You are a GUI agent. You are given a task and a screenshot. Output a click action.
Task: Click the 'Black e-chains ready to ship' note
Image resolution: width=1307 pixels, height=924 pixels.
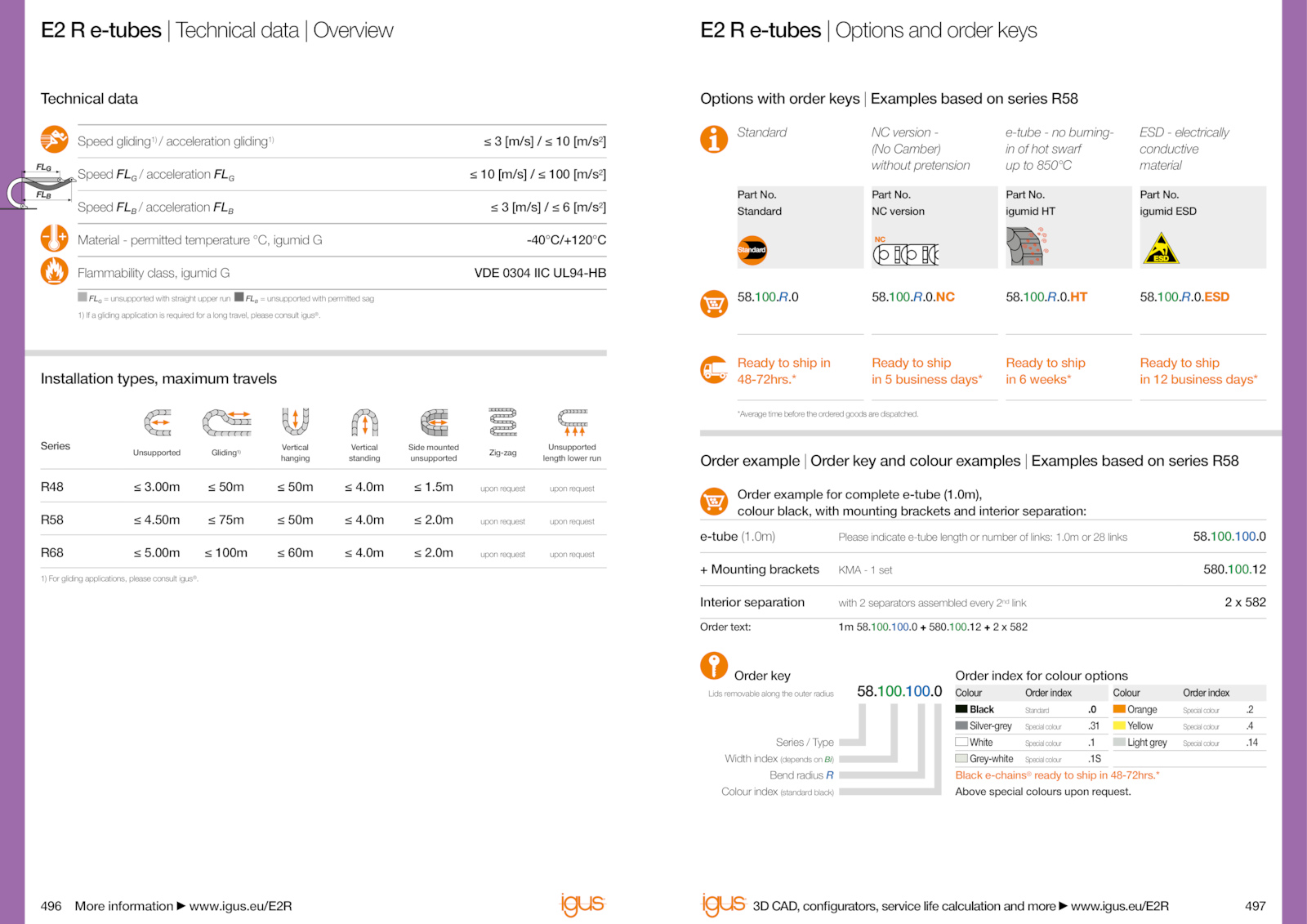click(x=1057, y=775)
